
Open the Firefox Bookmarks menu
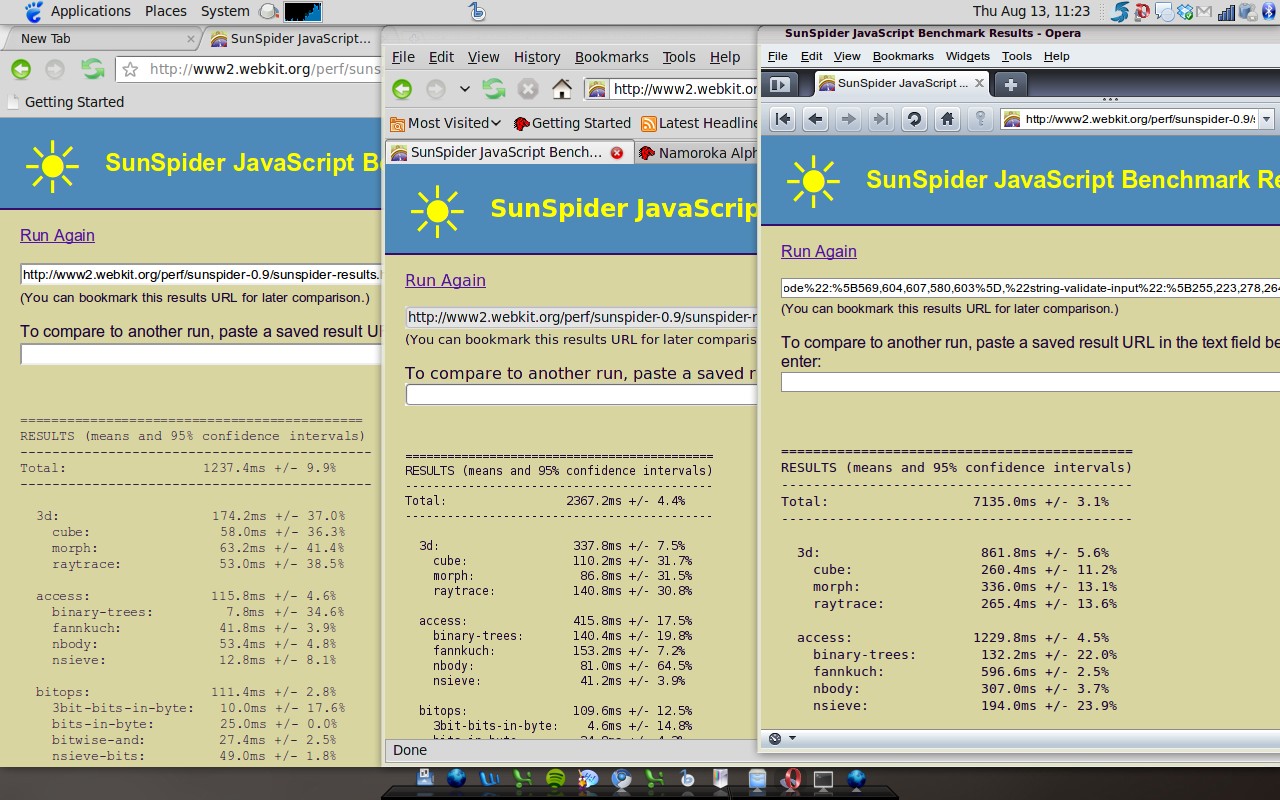[x=611, y=57]
